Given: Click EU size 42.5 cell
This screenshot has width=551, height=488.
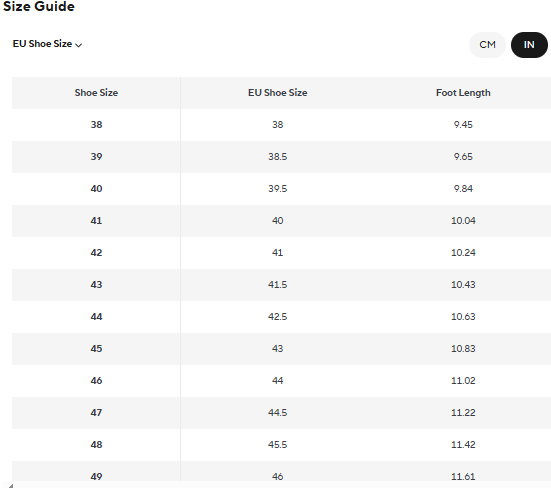Looking at the screenshot, I should 277,317.
